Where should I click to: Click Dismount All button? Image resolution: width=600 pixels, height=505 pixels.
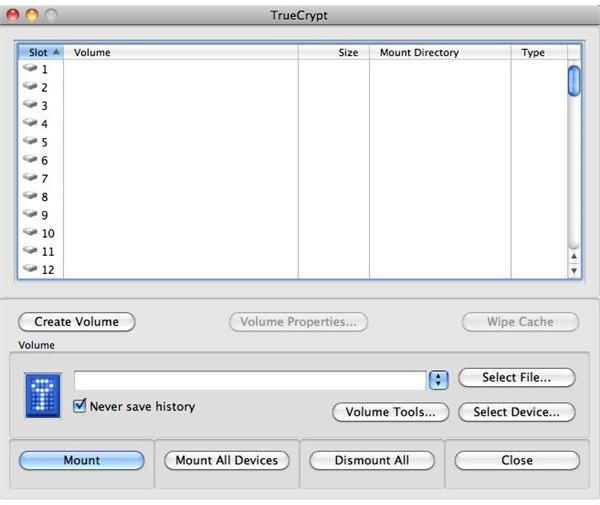tap(372, 460)
